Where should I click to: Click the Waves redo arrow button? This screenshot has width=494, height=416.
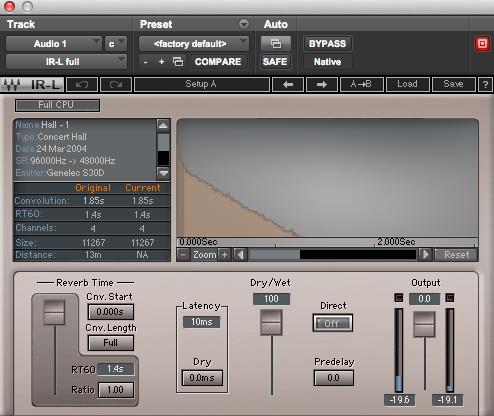click(x=116, y=84)
